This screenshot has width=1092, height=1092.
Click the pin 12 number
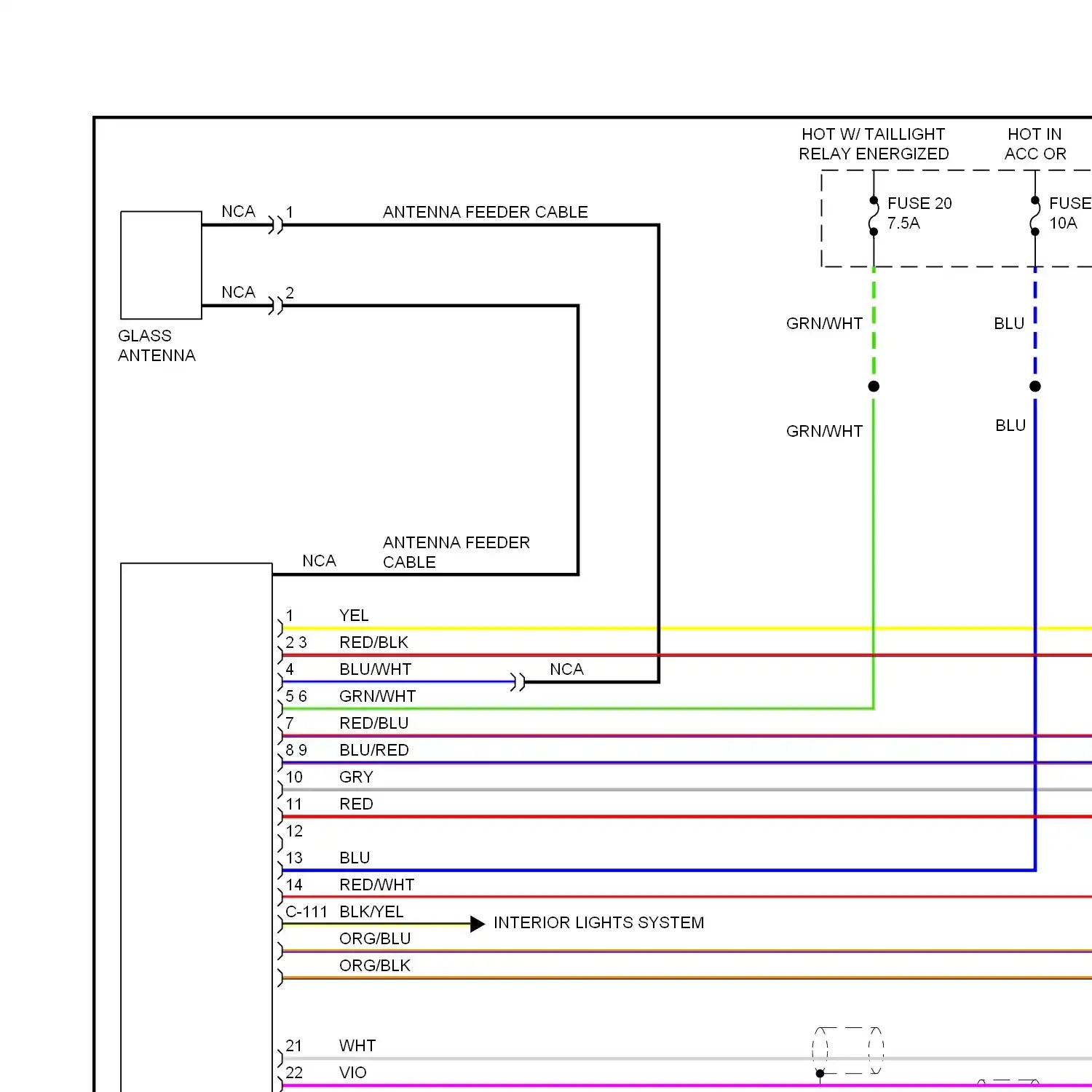[294, 831]
